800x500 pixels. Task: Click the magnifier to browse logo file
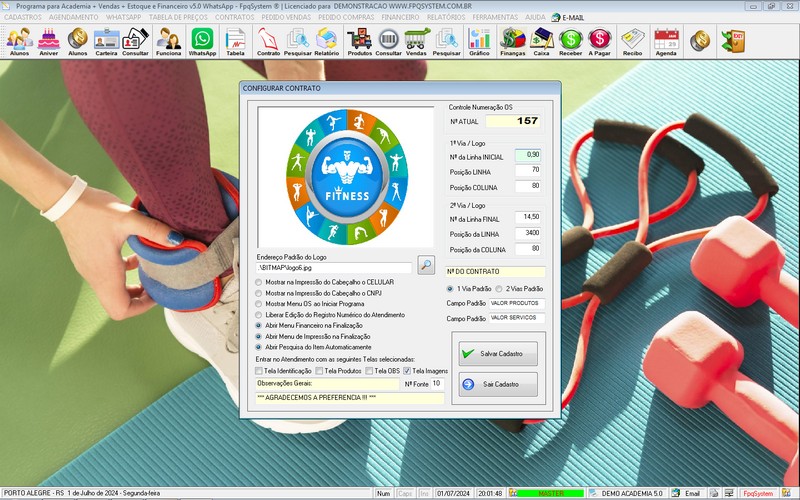pyautogui.click(x=426, y=265)
